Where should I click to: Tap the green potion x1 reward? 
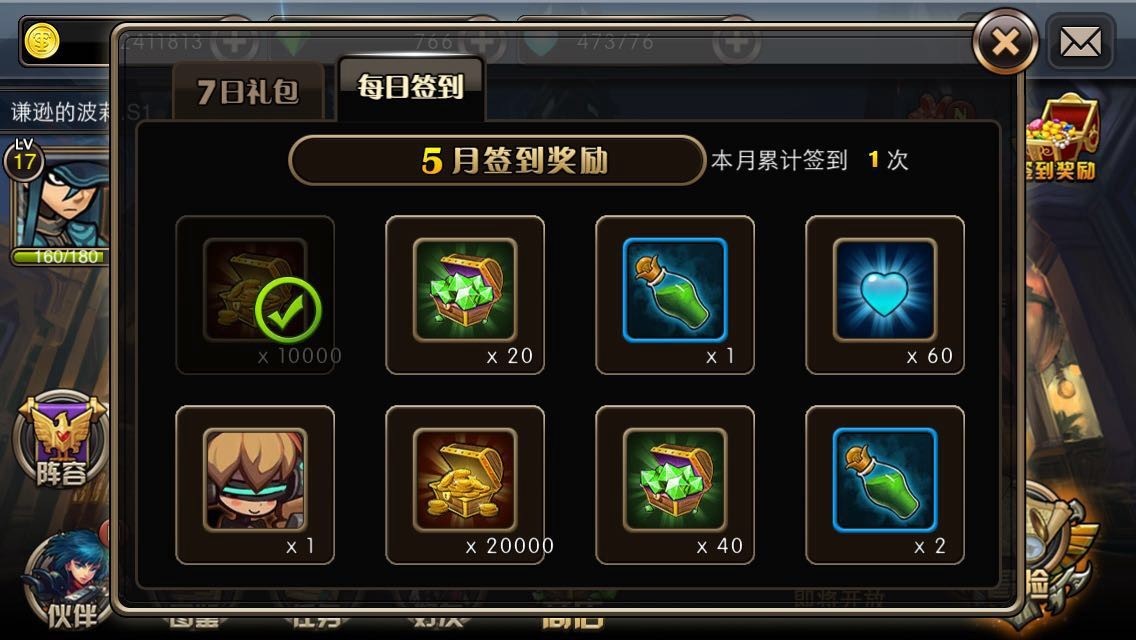point(674,294)
